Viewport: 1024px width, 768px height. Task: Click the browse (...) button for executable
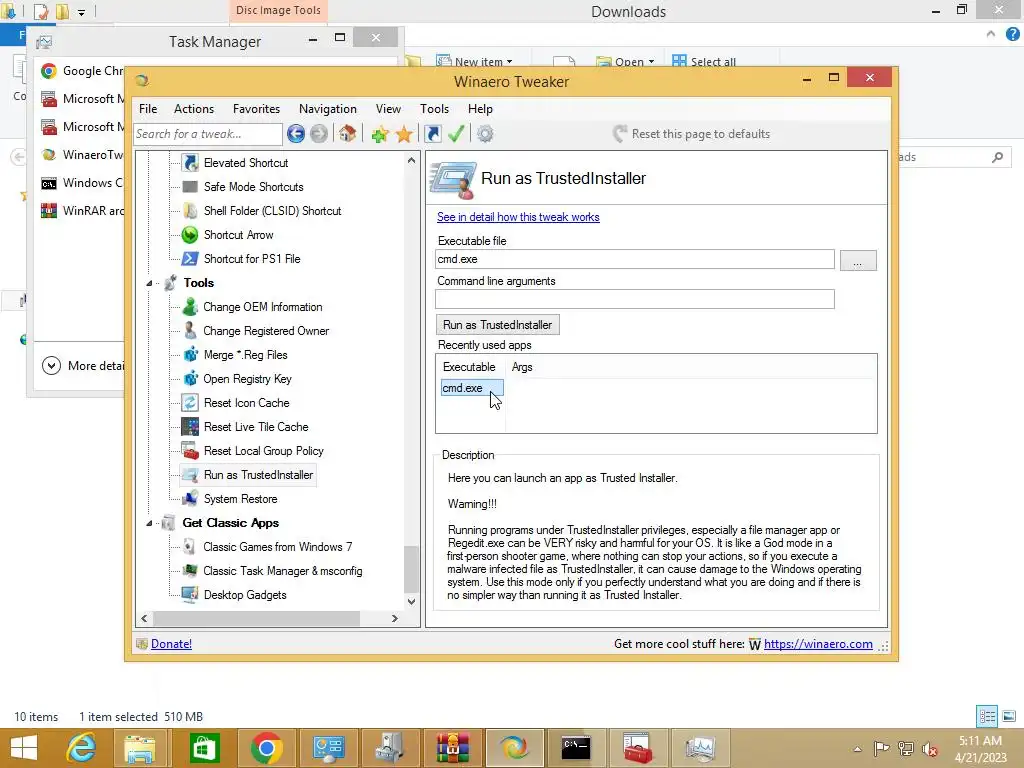click(857, 261)
